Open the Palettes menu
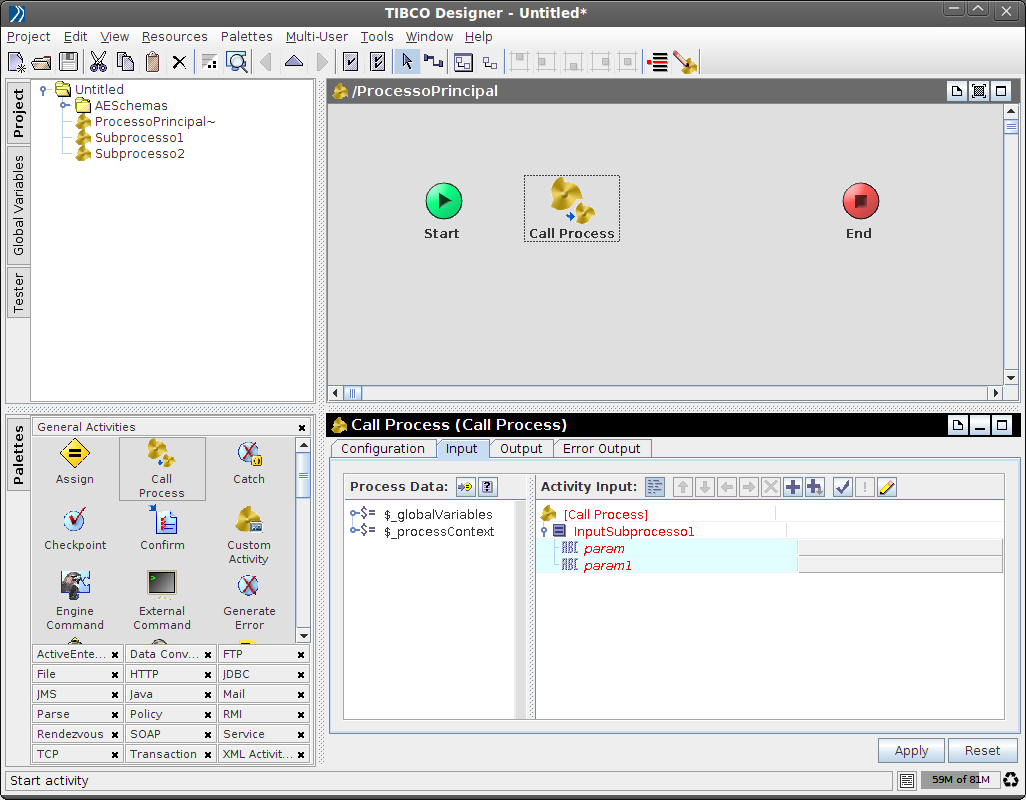 click(x=247, y=37)
